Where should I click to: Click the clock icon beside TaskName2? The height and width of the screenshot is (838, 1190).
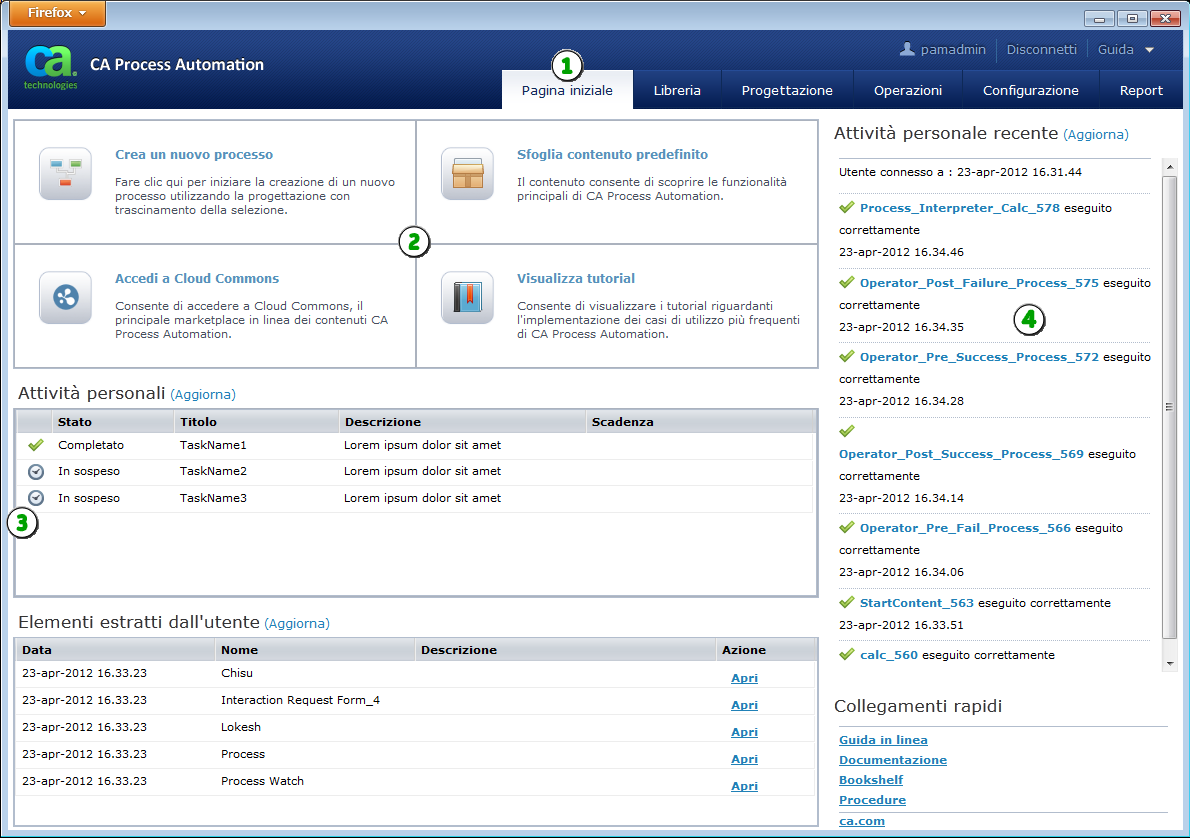(x=36, y=471)
